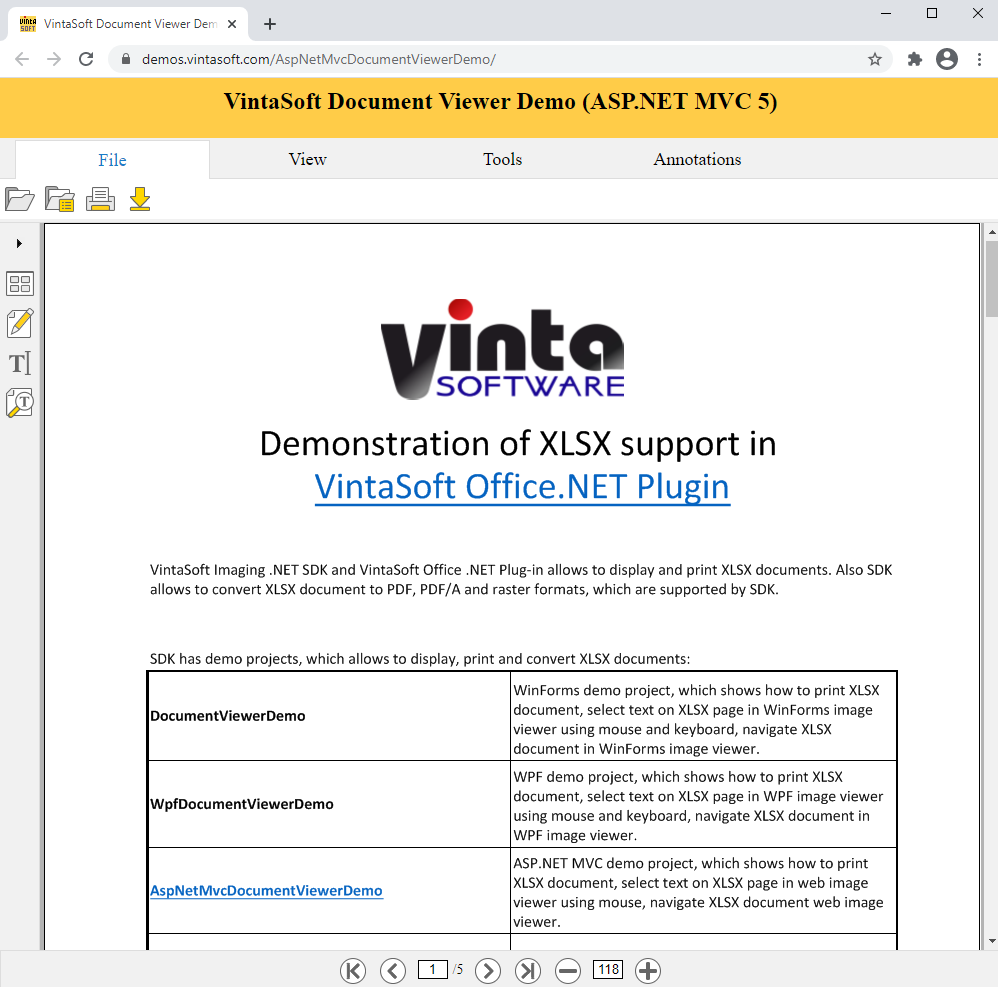Zoom out with the minus button
Screen dimensions: 998x987
(568, 970)
